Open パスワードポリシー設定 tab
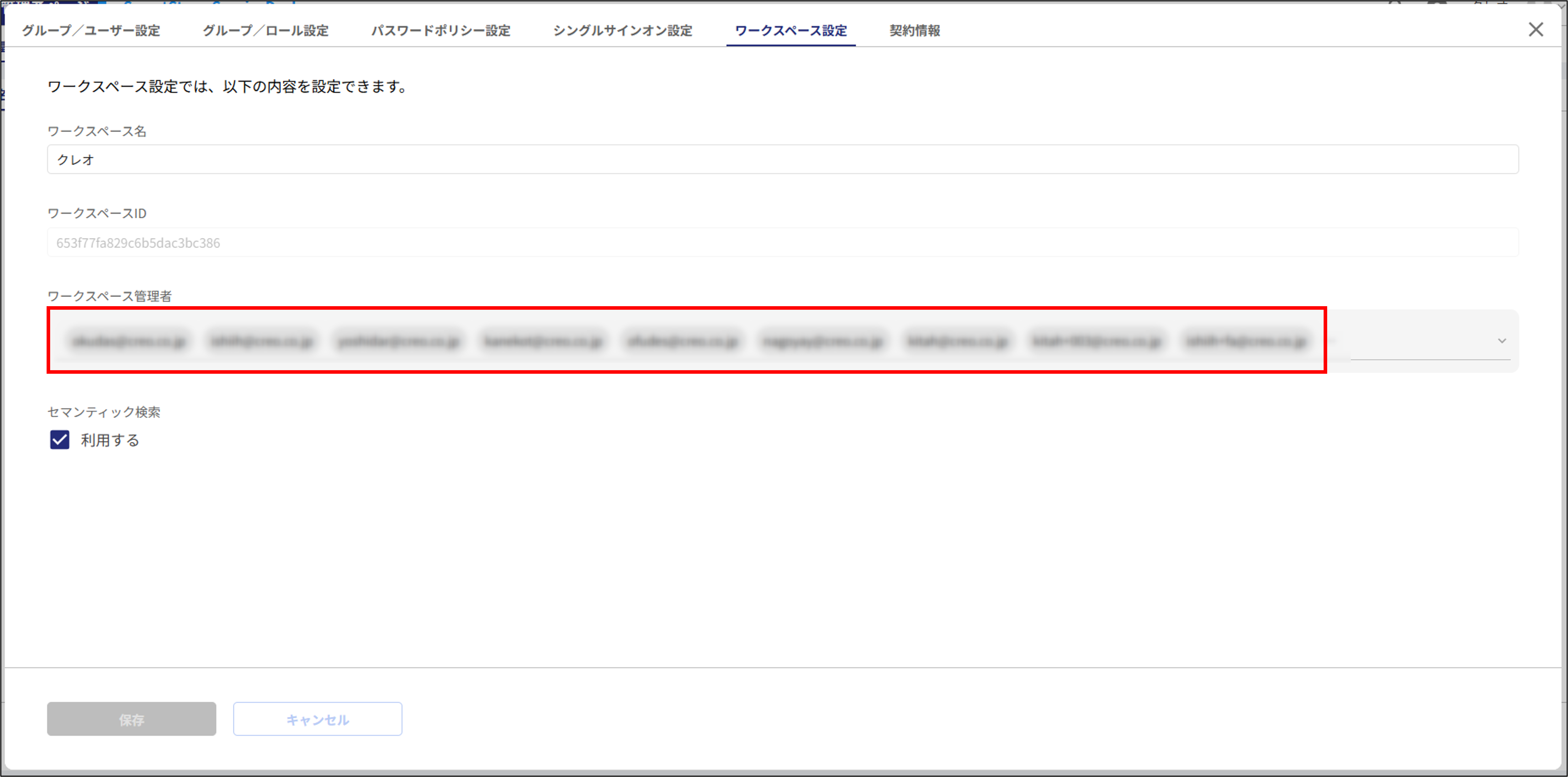 click(441, 31)
